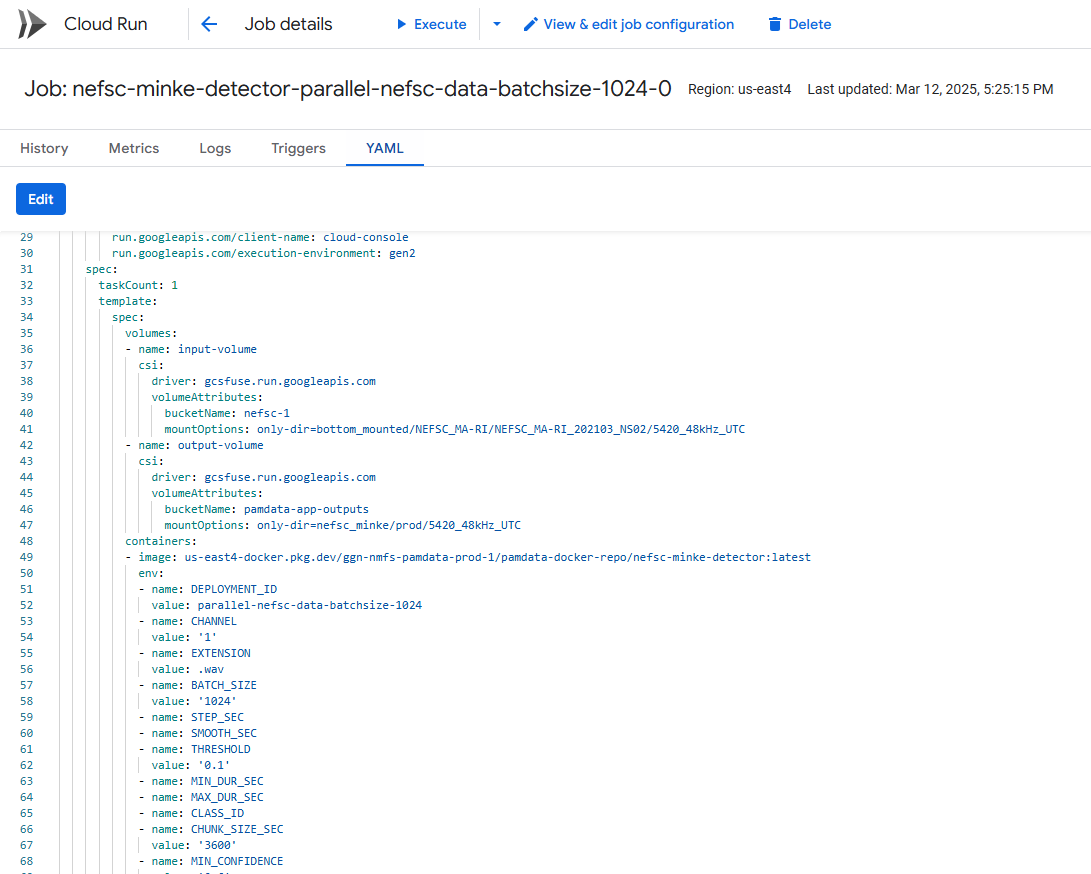The width and height of the screenshot is (1091, 874).
Task: Open the Logs tab
Action: 215,148
